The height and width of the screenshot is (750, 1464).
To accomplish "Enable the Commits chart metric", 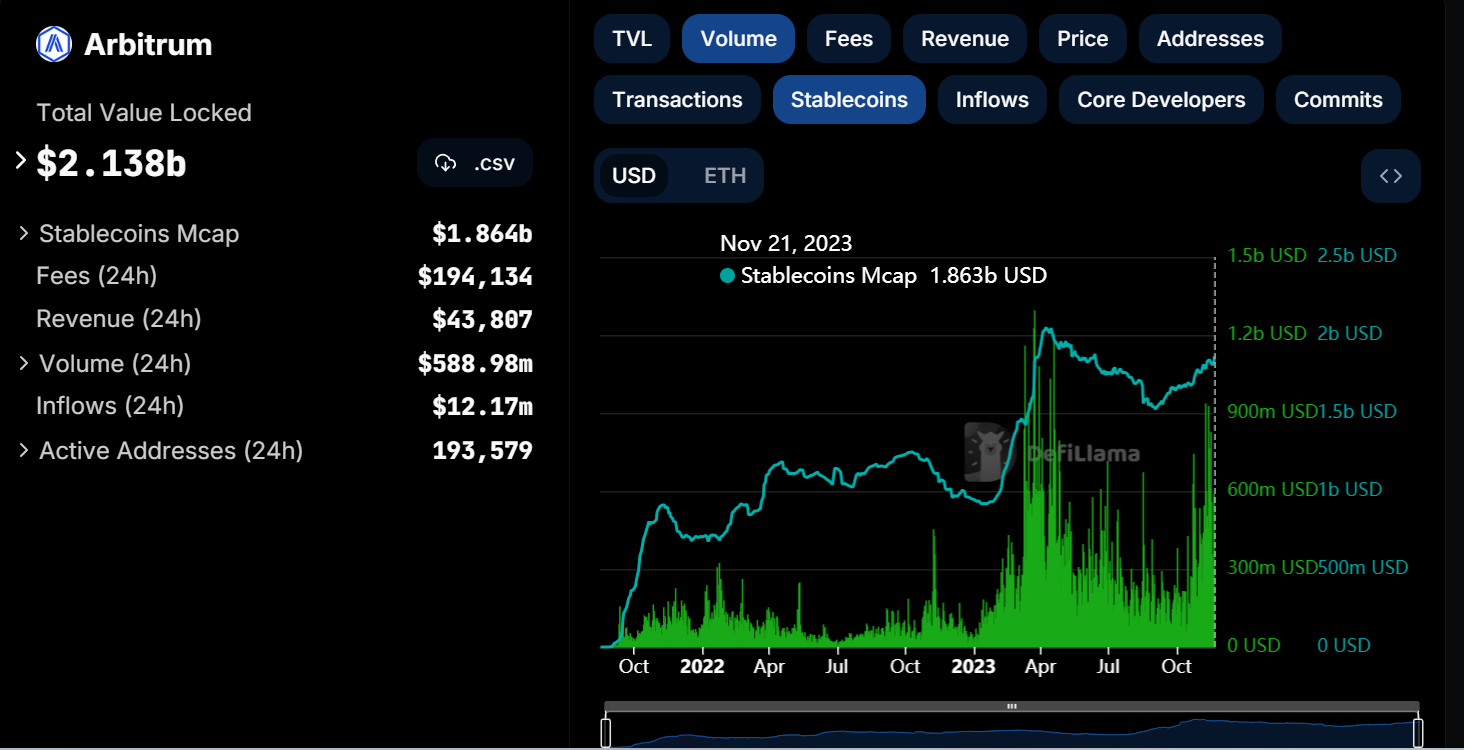I will 1338,100.
